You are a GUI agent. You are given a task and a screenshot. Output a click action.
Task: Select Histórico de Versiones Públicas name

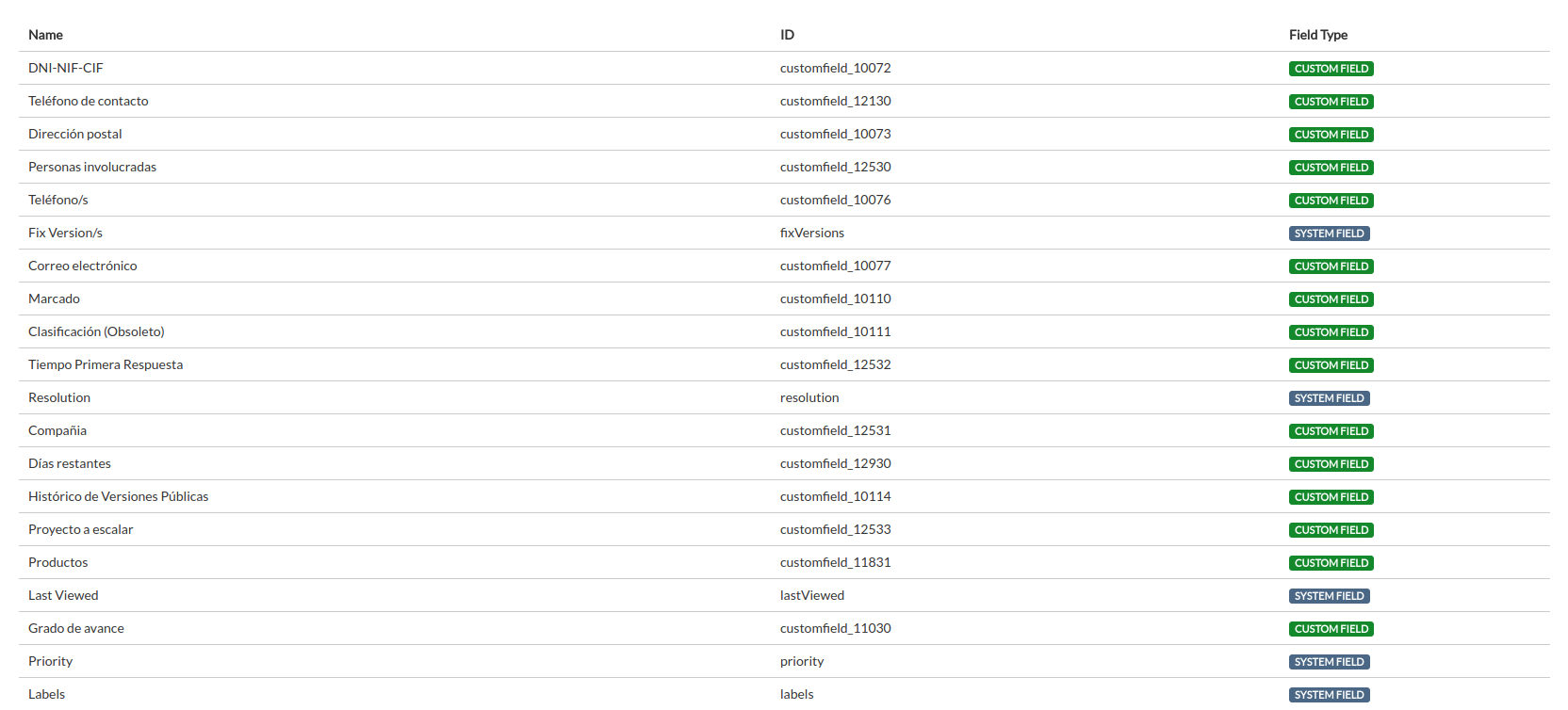pyautogui.click(x=119, y=496)
